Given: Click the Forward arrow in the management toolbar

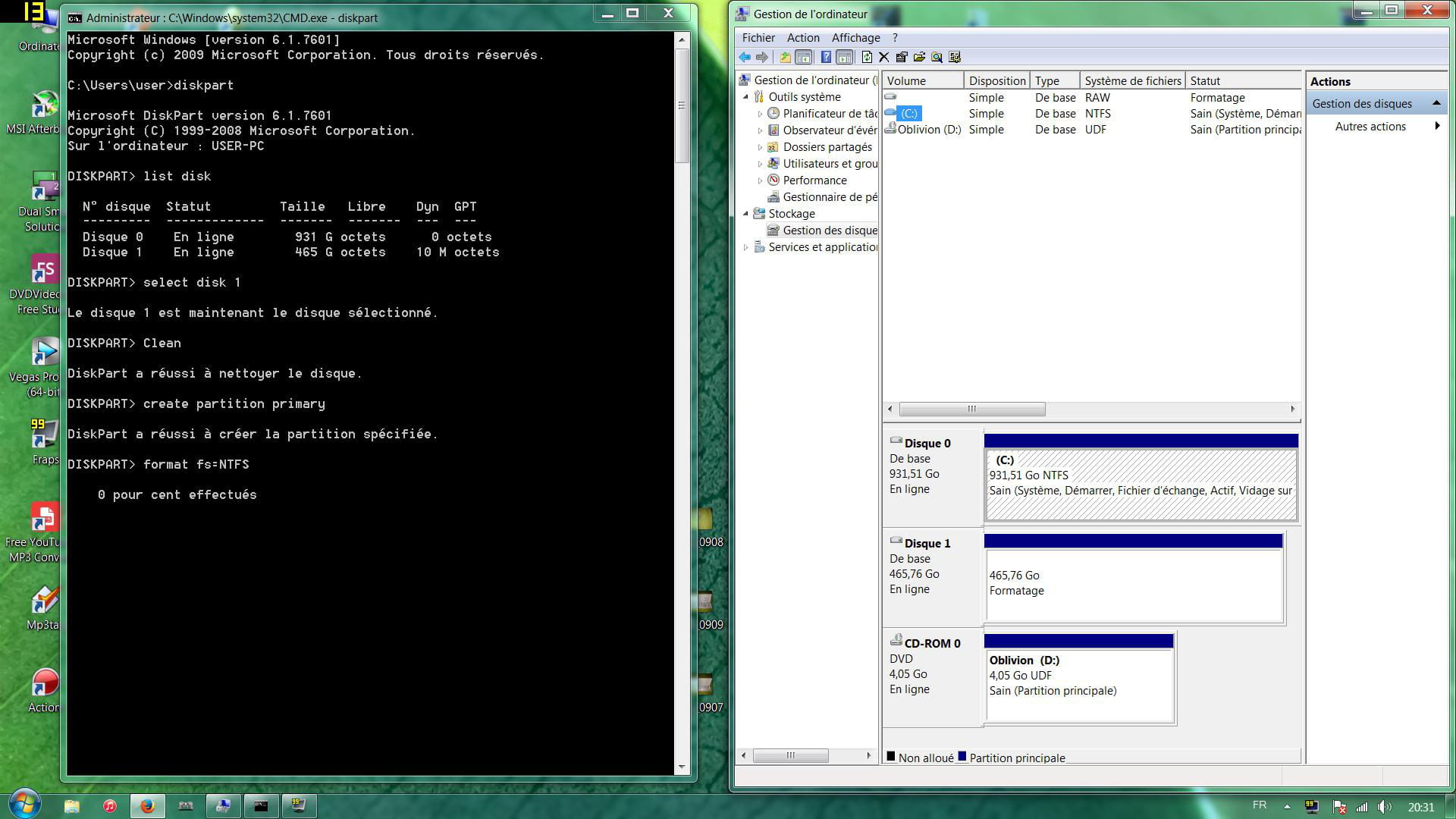Looking at the screenshot, I should coord(762,57).
